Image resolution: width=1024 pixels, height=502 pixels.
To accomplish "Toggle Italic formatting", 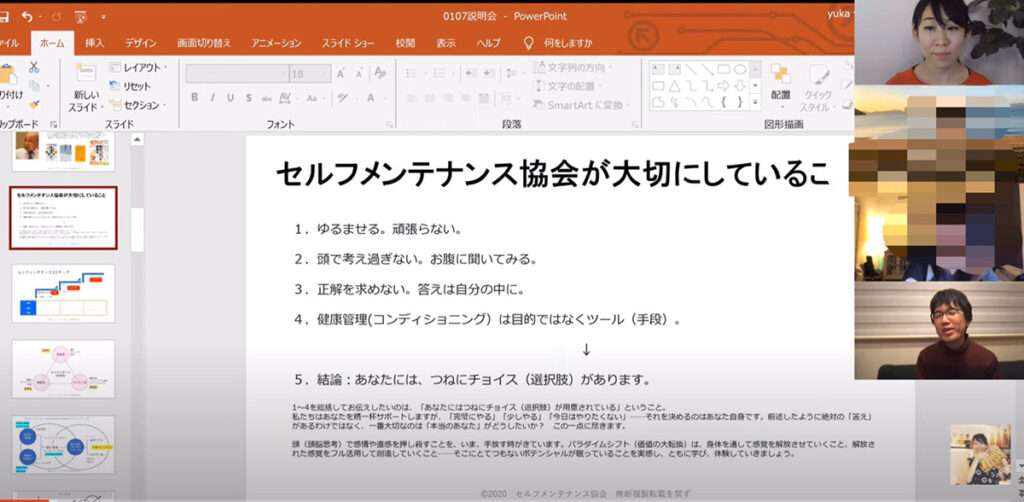I will [212, 98].
